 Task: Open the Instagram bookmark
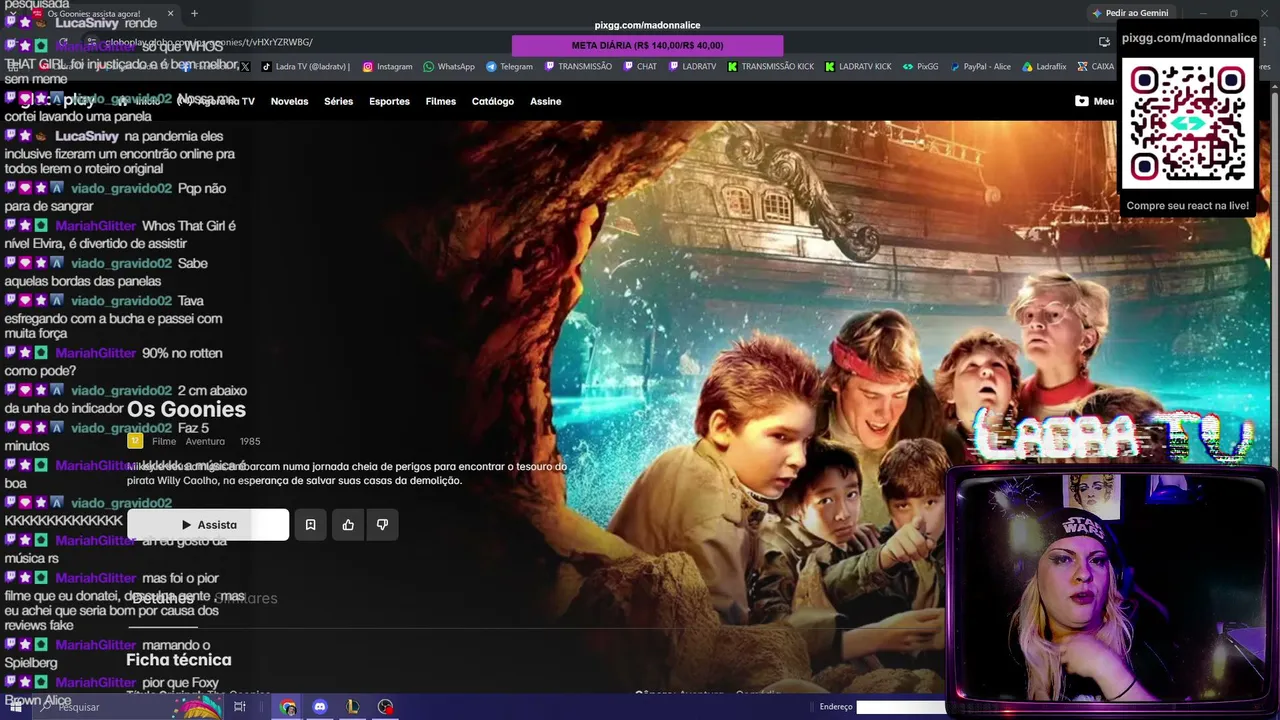tap(387, 67)
